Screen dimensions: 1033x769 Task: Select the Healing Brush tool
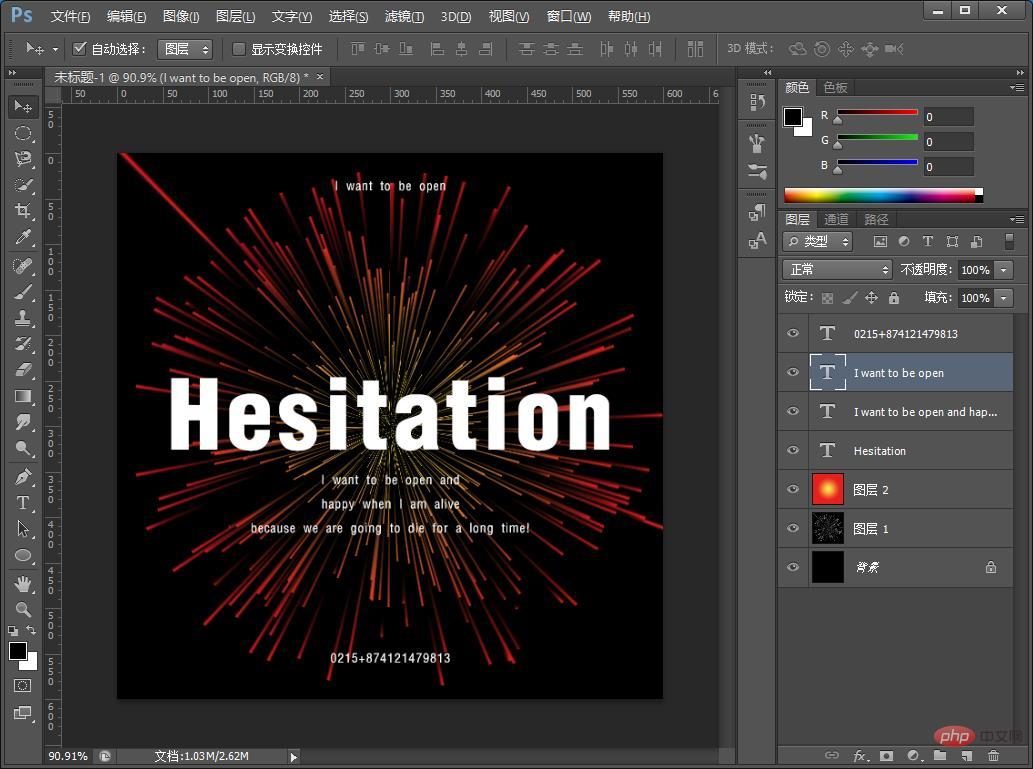point(23,266)
